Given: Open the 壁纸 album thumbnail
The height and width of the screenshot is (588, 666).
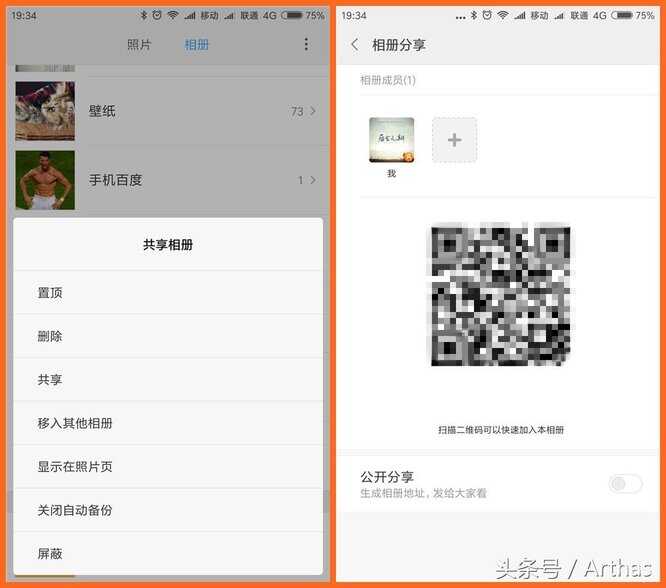Looking at the screenshot, I should tap(45, 111).
